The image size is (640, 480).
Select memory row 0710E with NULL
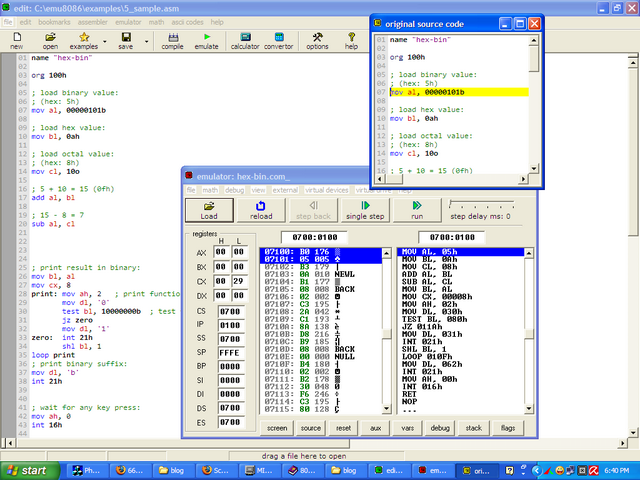pyautogui.click(x=320, y=357)
